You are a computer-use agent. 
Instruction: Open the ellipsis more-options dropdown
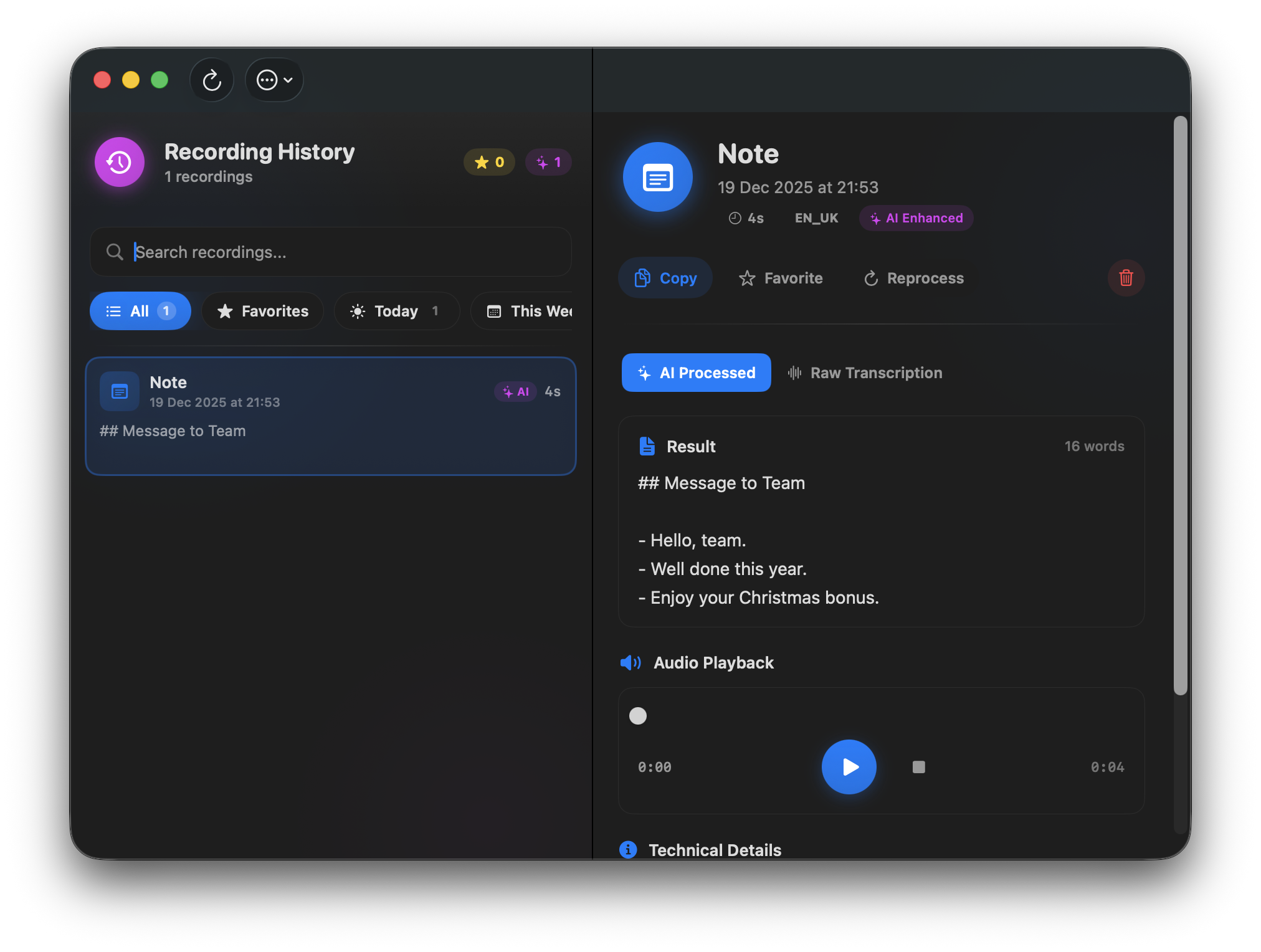coord(274,80)
